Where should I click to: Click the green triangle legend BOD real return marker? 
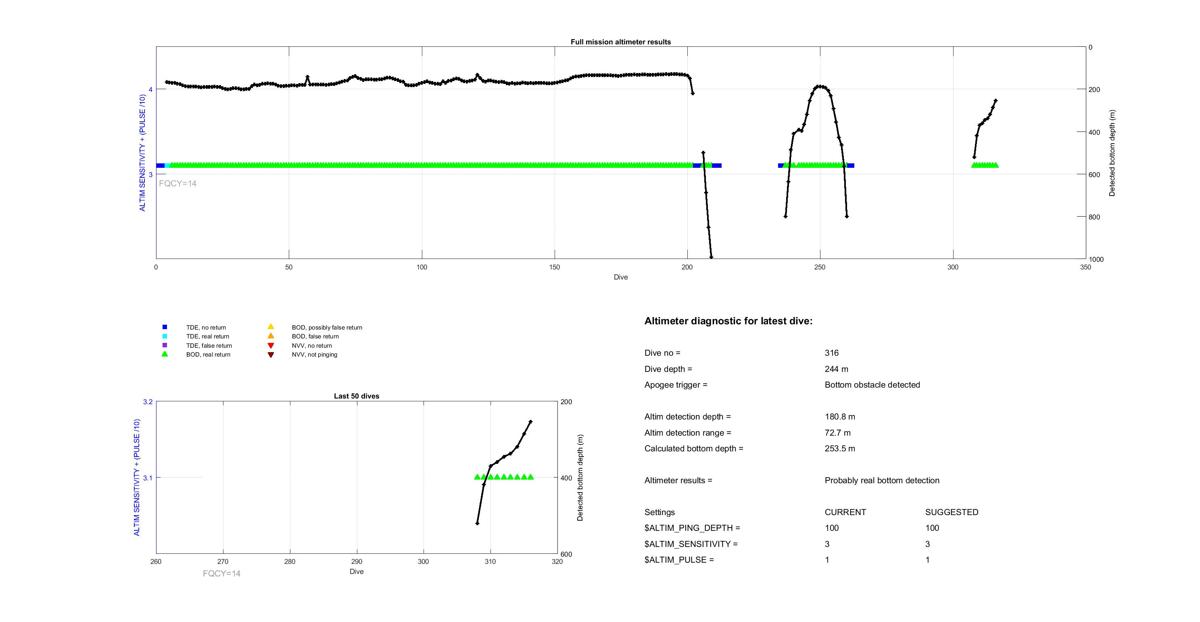[164, 354]
